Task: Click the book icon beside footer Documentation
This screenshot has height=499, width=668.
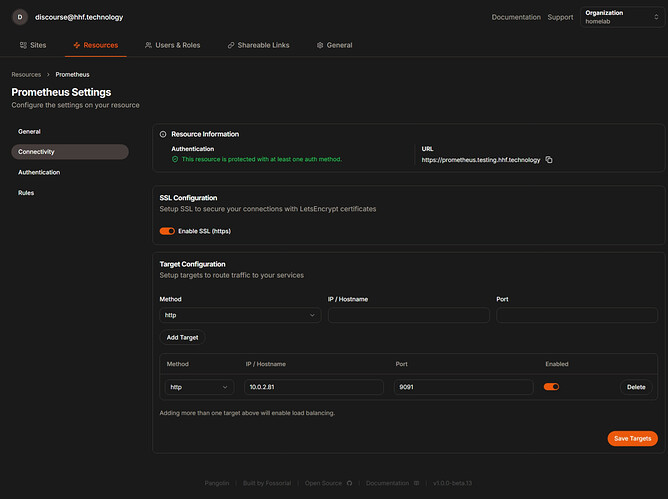Action: click(417, 483)
